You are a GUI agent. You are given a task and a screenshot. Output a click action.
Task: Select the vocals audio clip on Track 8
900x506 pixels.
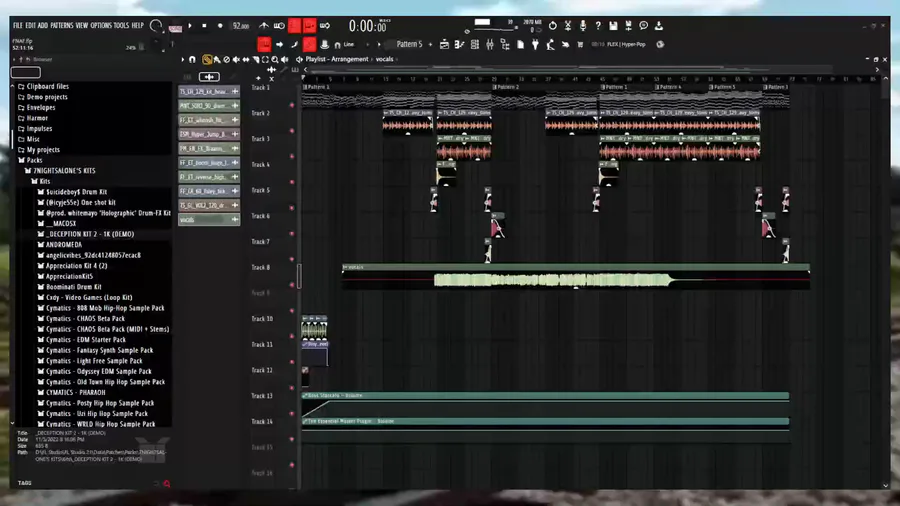coord(576,276)
